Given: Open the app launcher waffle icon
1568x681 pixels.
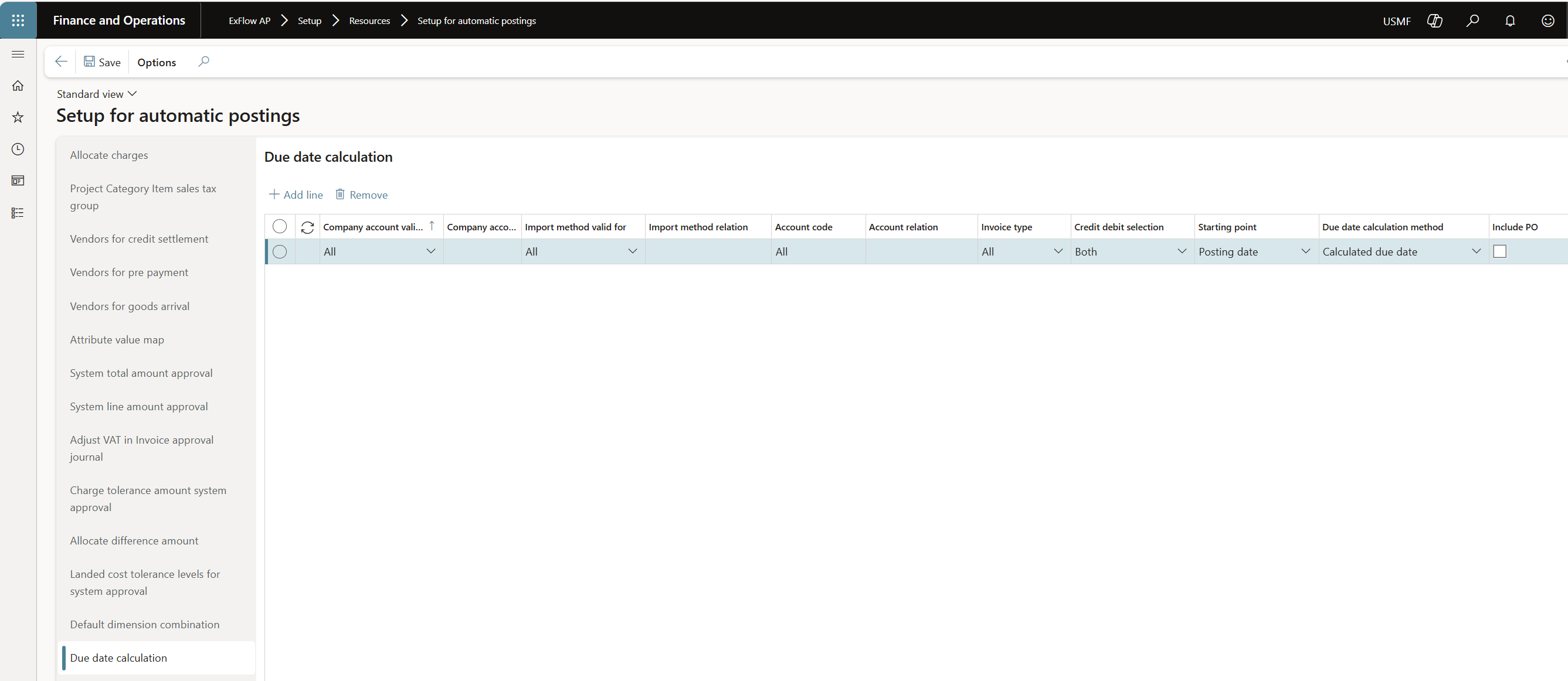Looking at the screenshot, I should tap(18, 20).
